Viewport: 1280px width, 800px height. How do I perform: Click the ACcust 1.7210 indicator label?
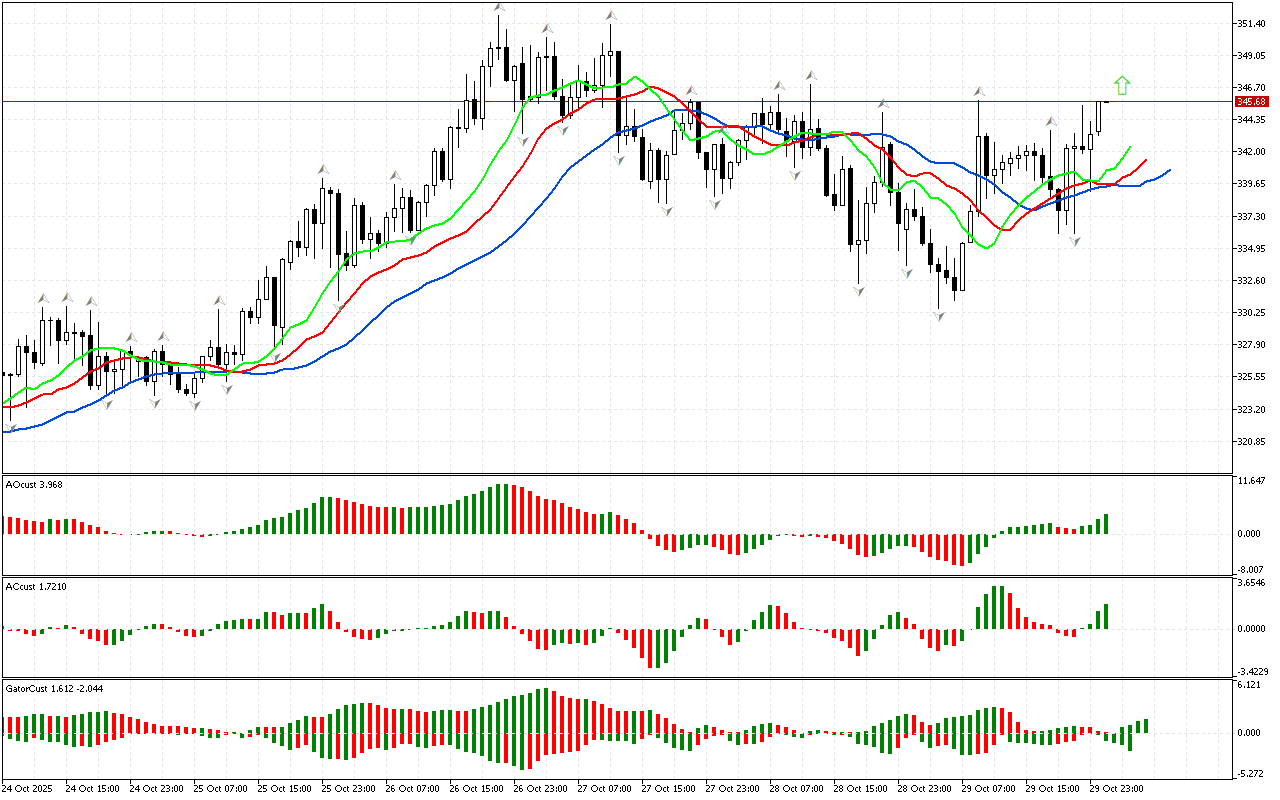[36, 586]
